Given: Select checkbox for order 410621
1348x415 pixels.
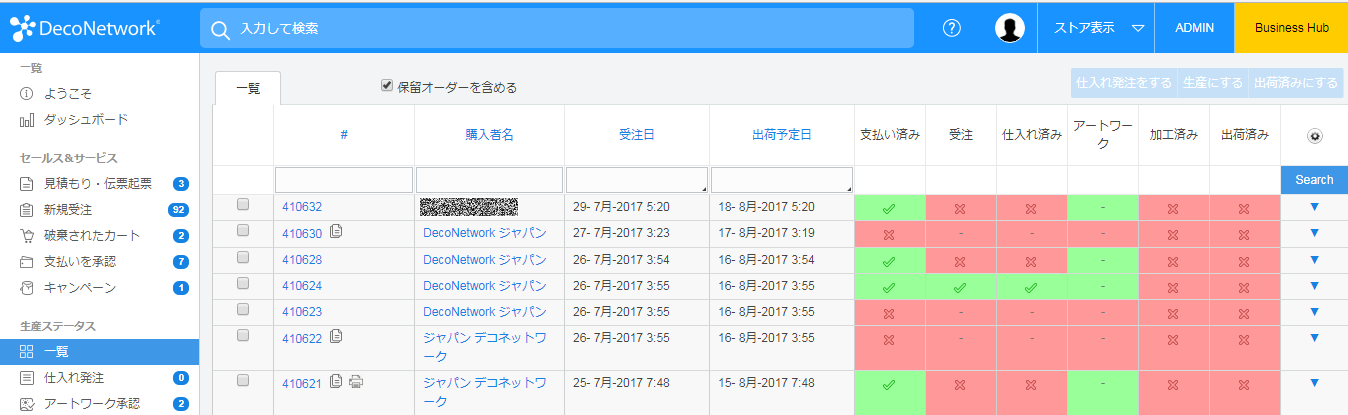Looking at the screenshot, I should (x=243, y=380).
